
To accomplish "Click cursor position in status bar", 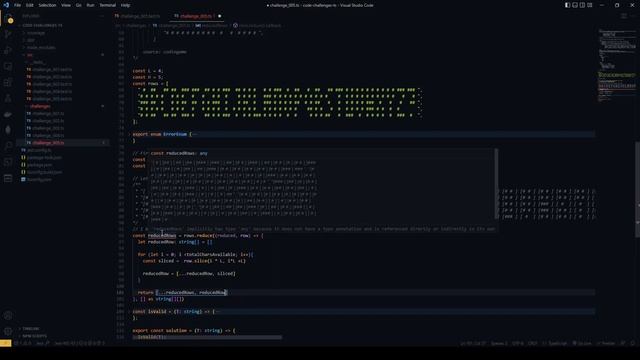I will pyautogui.click(x=474, y=343).
